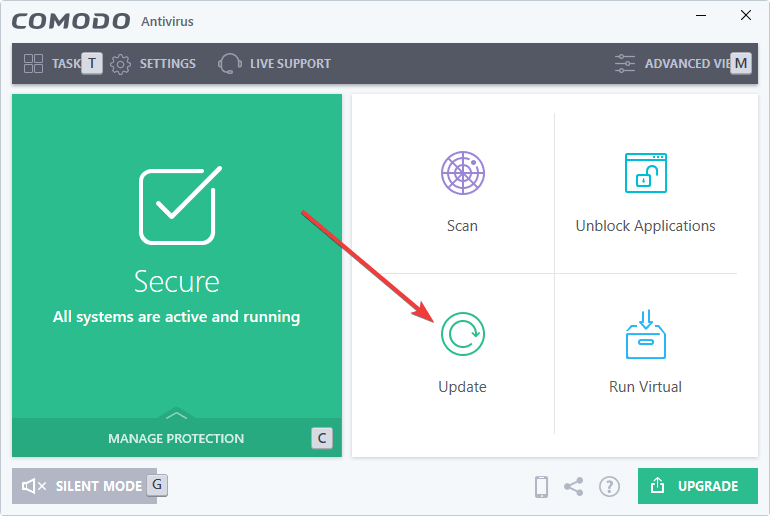Open LIVE SUPPORT from the top bar
Screen dimensions: 770x516
coord(290,64)
